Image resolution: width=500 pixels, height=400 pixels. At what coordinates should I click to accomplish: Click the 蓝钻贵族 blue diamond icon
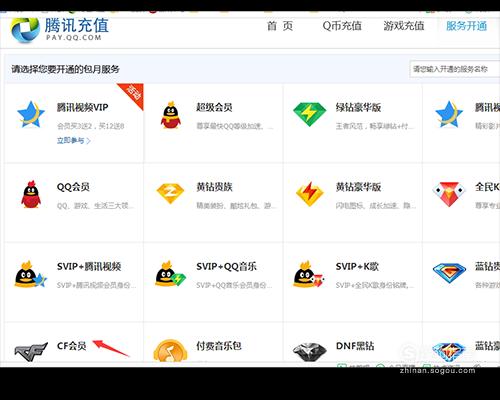[x=449, y=273]
